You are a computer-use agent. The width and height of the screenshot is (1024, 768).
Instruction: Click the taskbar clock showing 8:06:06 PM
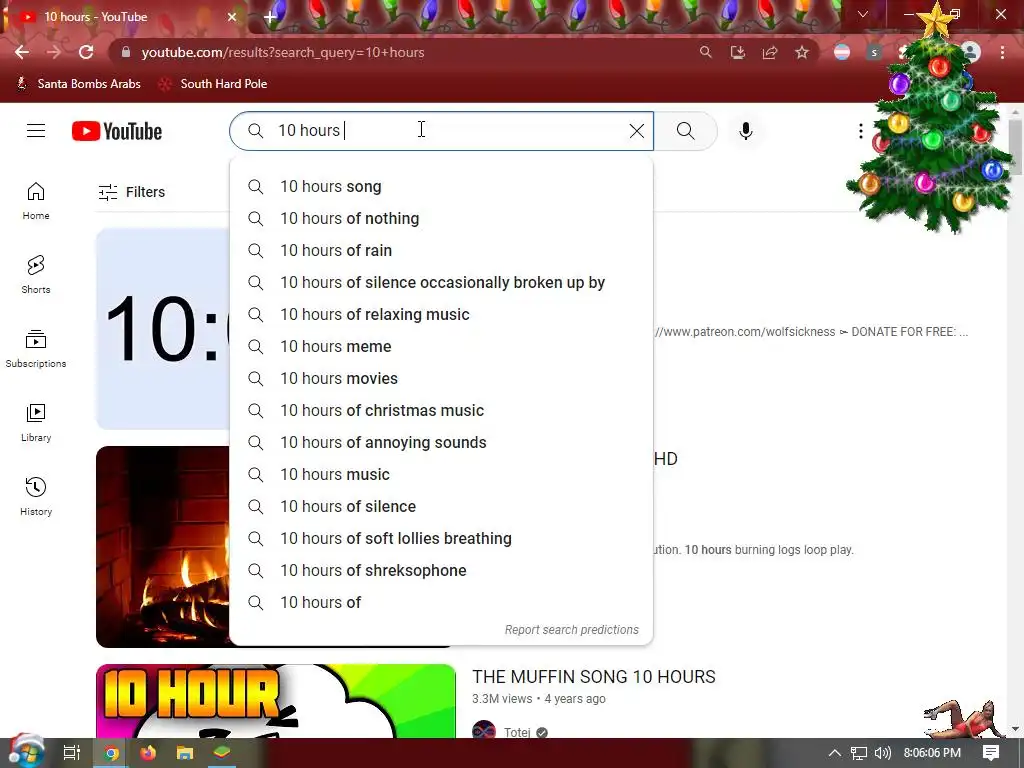tap(932, 753)
